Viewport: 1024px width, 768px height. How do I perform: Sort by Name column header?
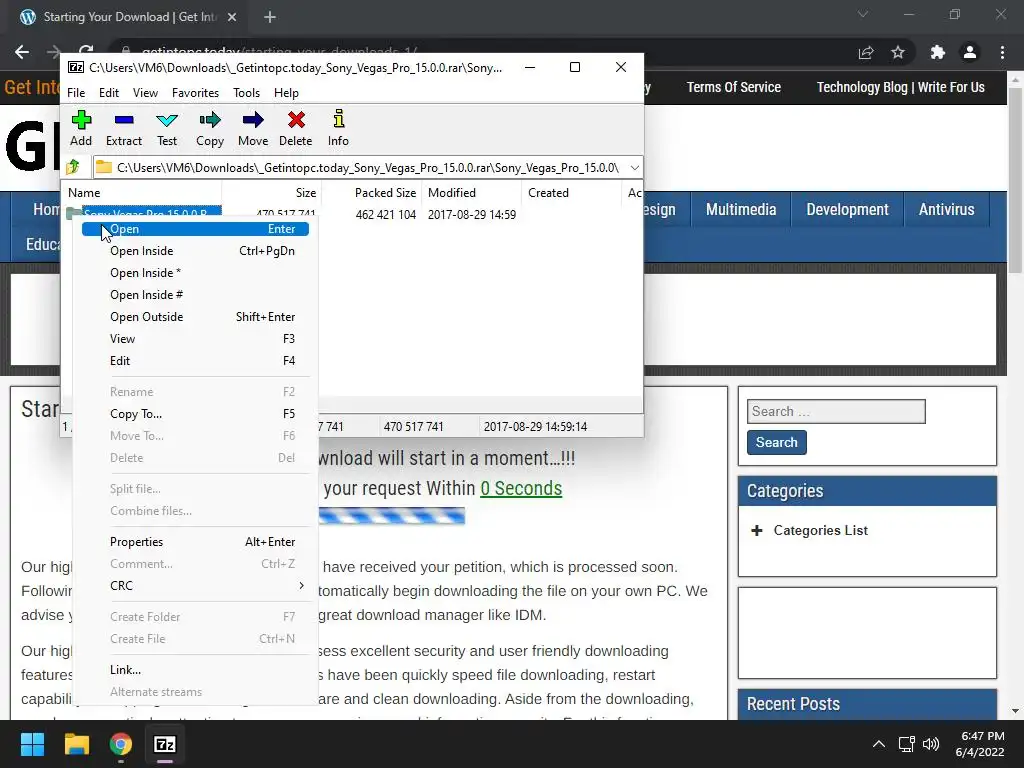[x=142, y=193]
